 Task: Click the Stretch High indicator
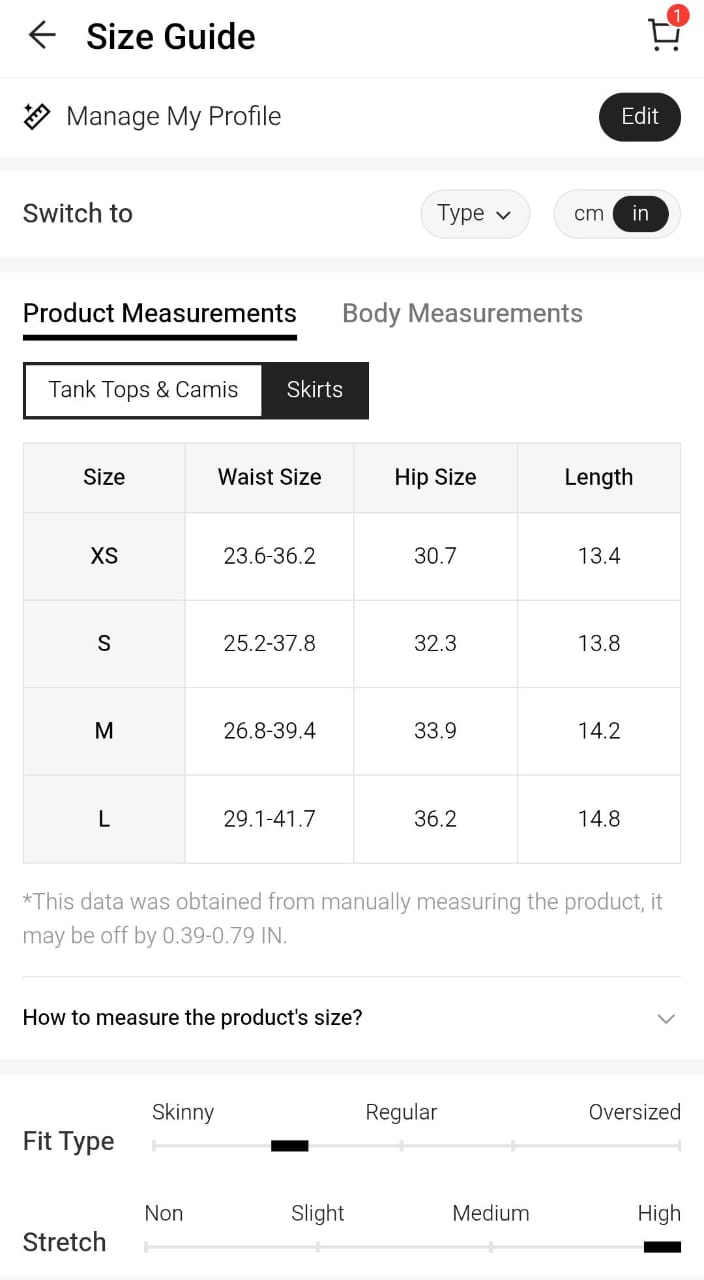point(662,1246)
